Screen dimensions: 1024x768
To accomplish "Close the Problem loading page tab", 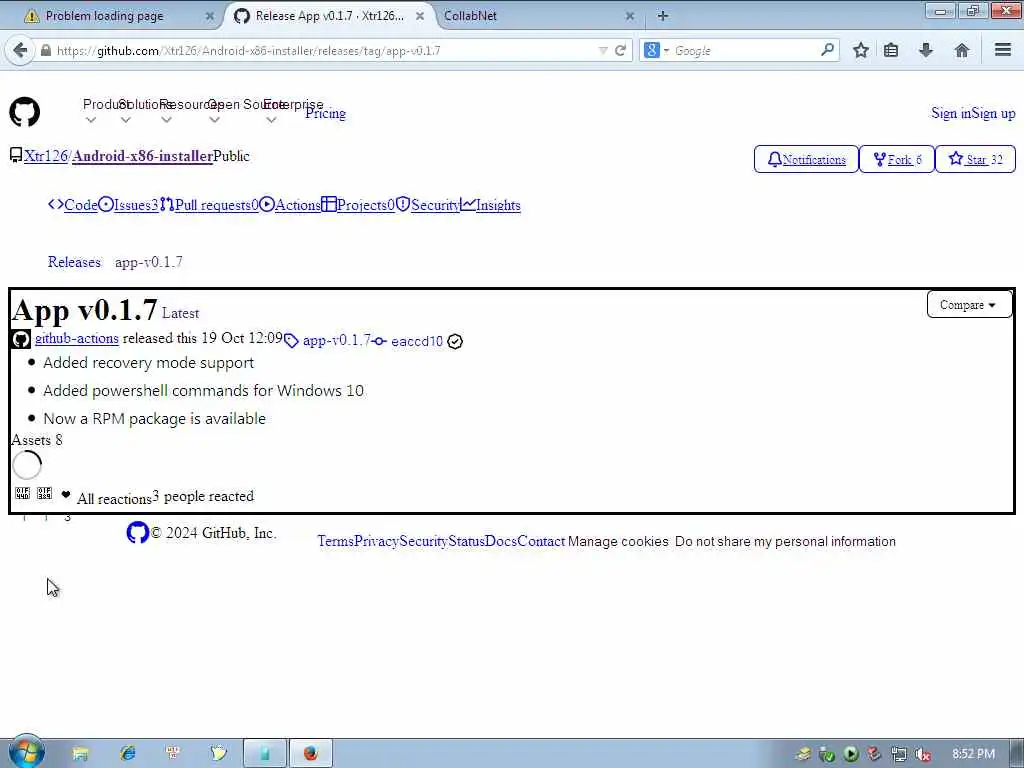I will pos(210,16).
